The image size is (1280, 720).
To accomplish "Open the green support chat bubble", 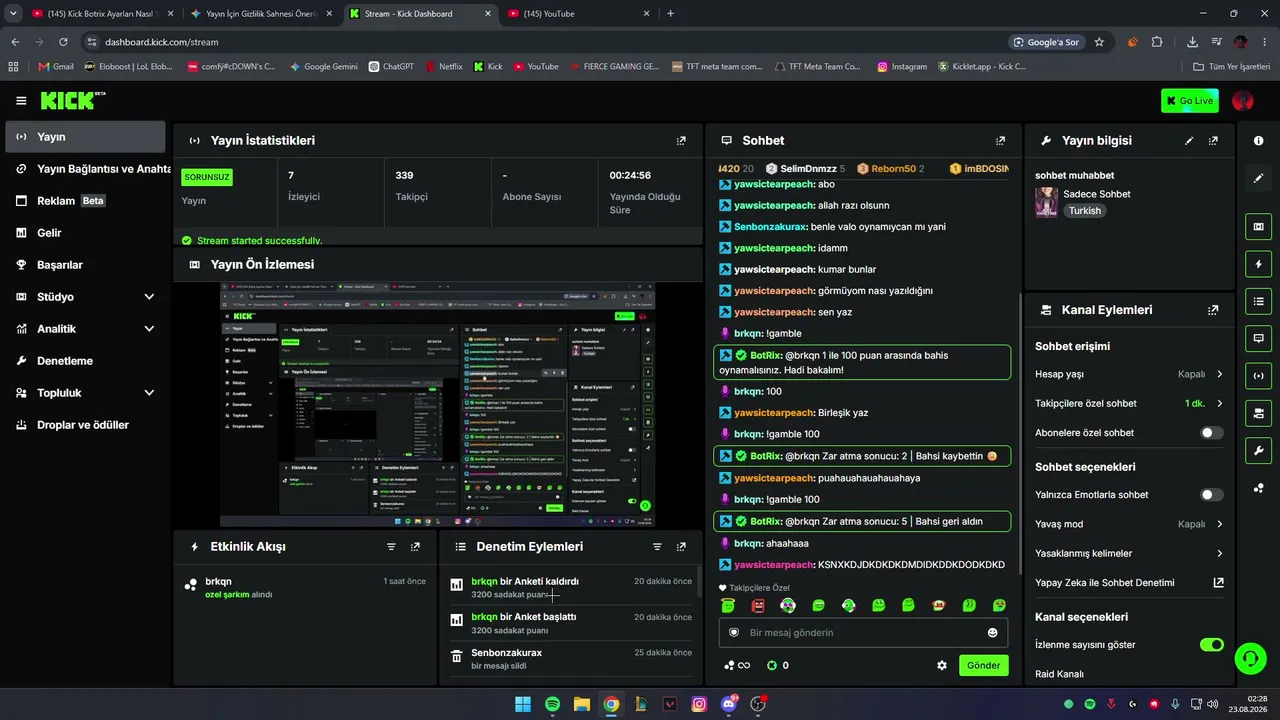I will [x=1249, y=658].
